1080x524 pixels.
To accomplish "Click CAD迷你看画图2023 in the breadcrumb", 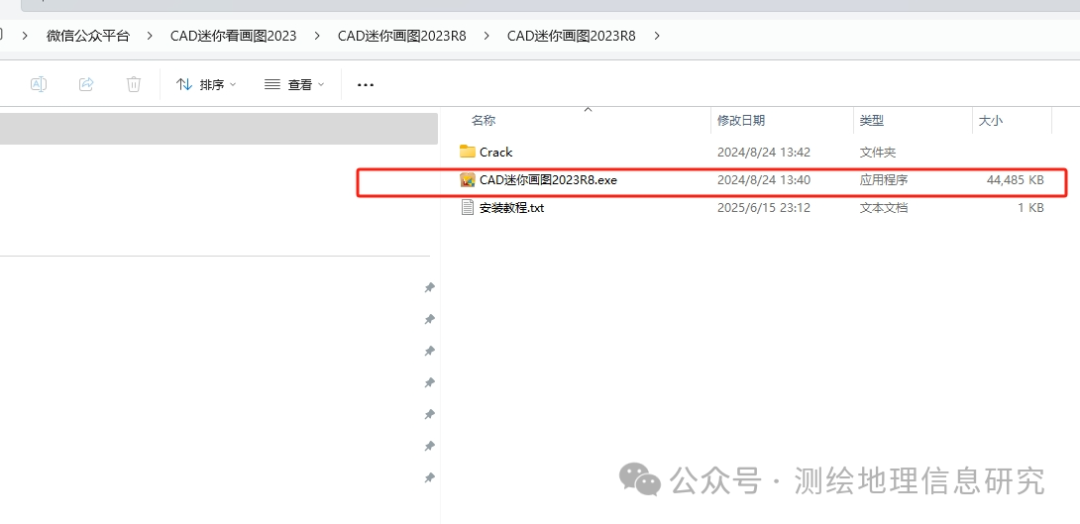I will (233, 36).
